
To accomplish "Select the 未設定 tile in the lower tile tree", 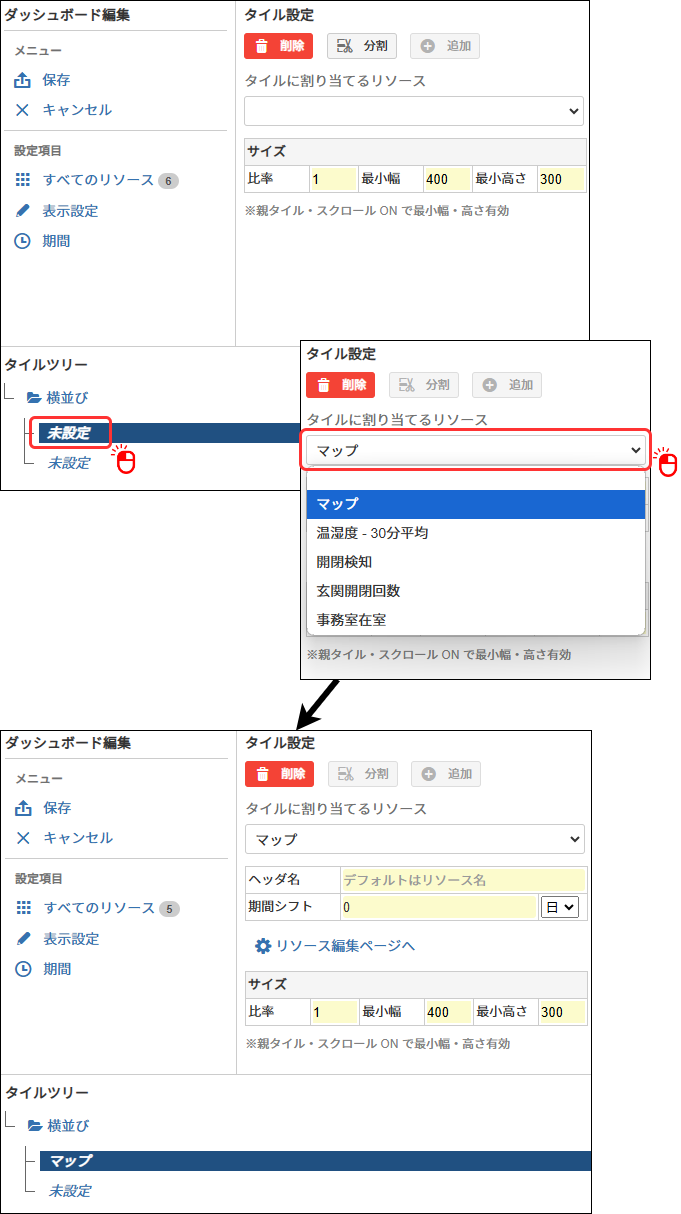I will 70,1191.
